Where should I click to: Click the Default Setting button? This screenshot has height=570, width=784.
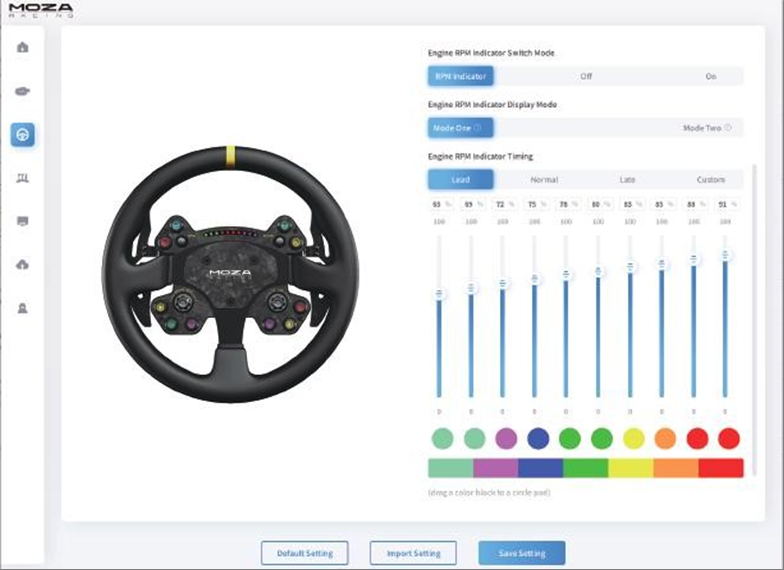click(x=304, y=553)
